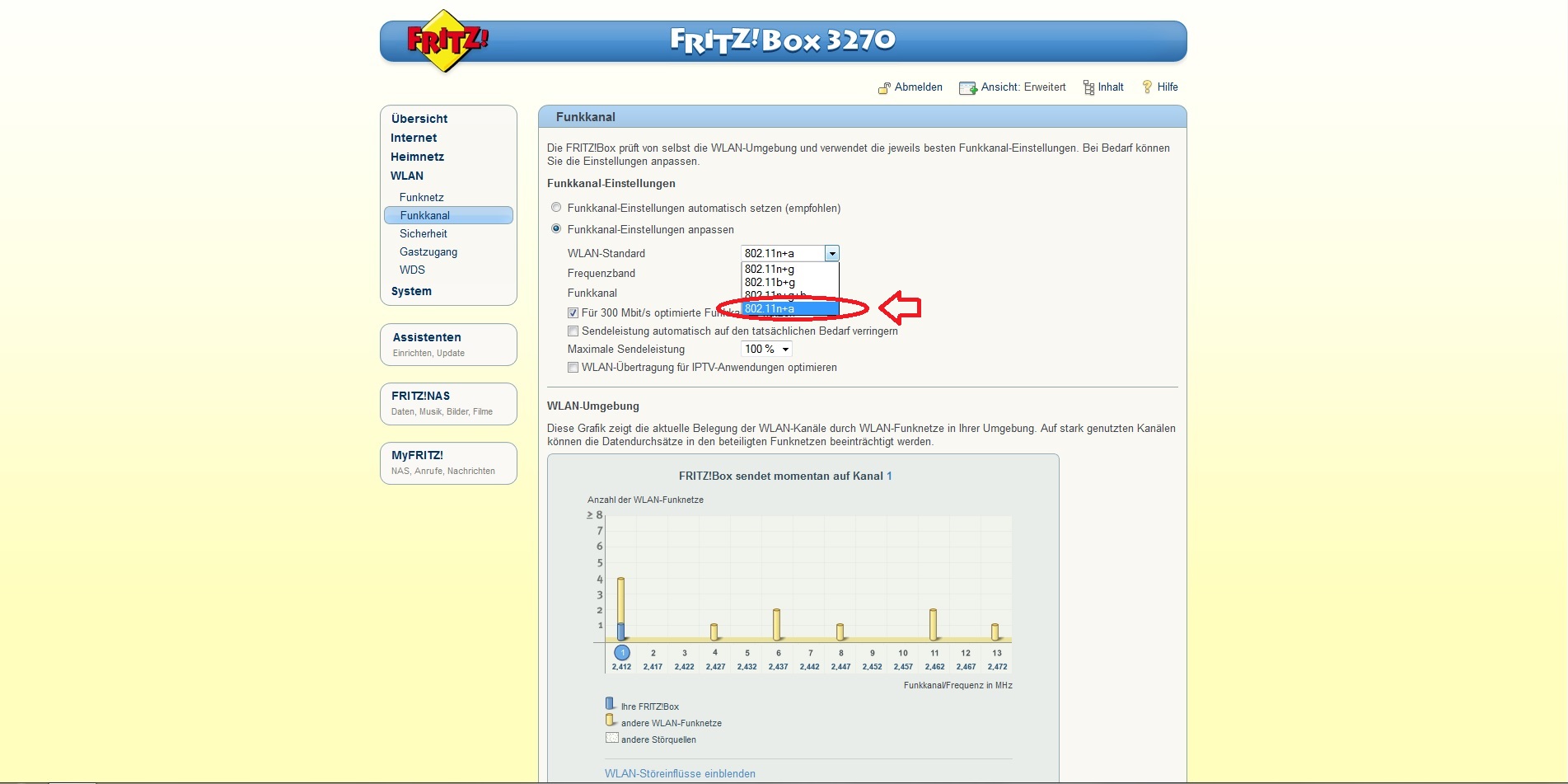Open Übersicht in the sidebar

pyautogui.click(x=419, y=119)
